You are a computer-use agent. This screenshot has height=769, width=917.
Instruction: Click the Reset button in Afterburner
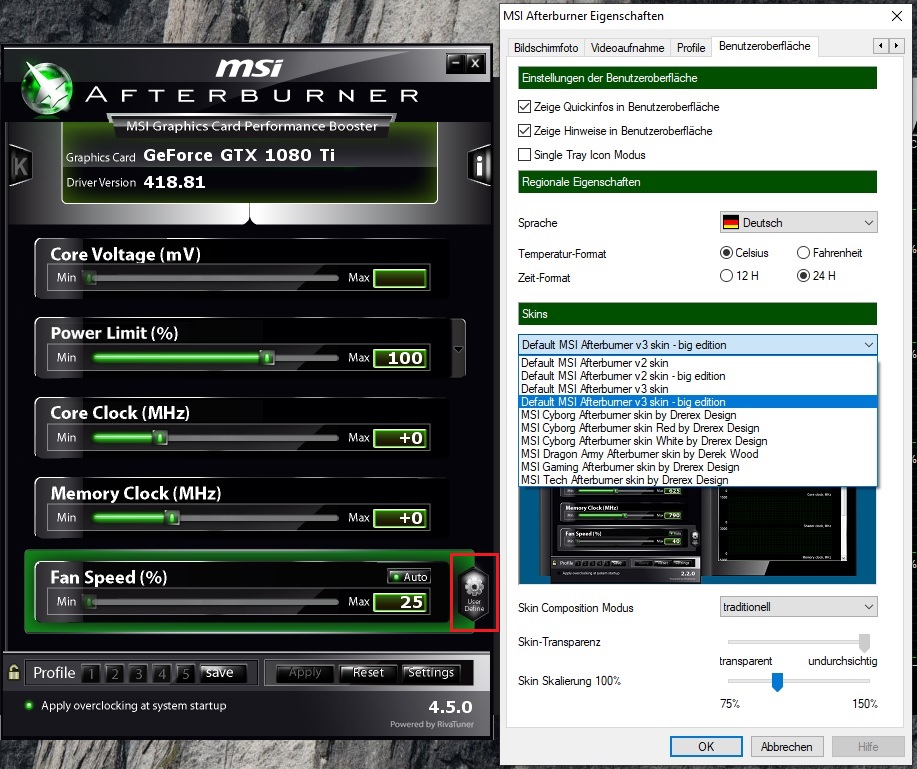(x=368, y=673)
